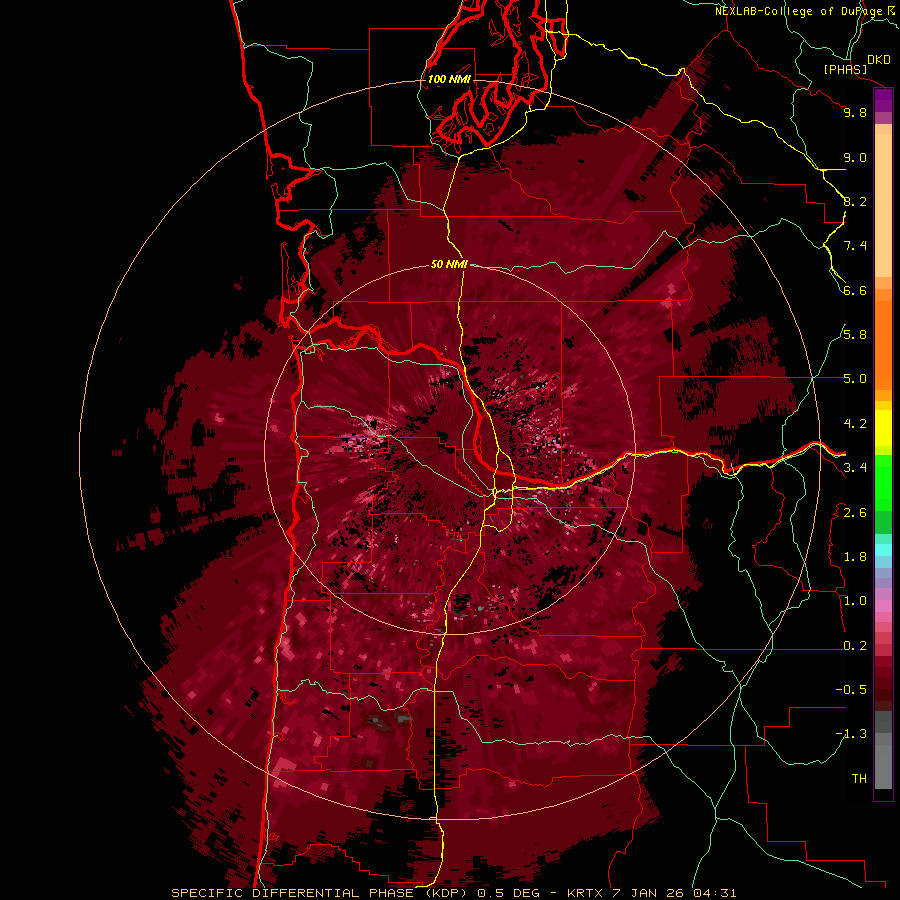The width and height of the screenshot is (900, 900).
Task: Click the purple top segment of the color bar
Action: (883, 100)
